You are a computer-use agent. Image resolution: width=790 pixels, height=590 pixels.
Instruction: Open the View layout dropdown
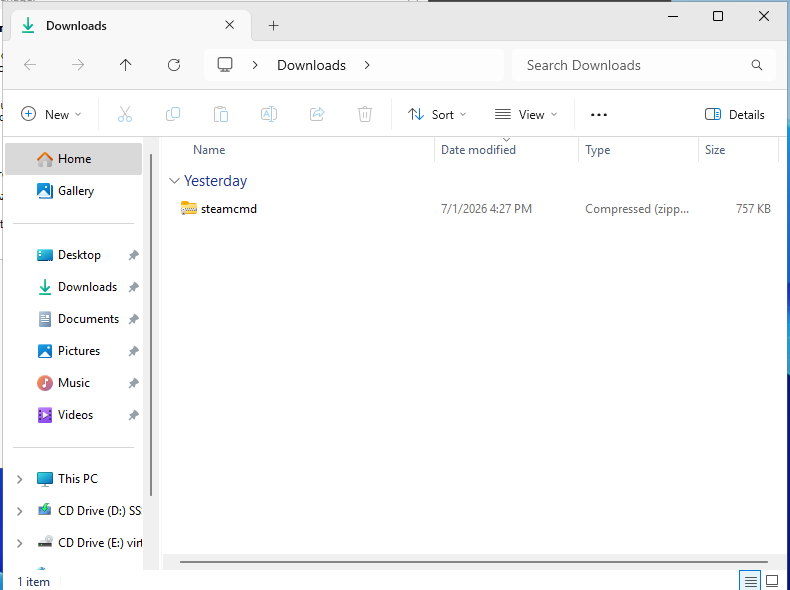click(526, 115)
